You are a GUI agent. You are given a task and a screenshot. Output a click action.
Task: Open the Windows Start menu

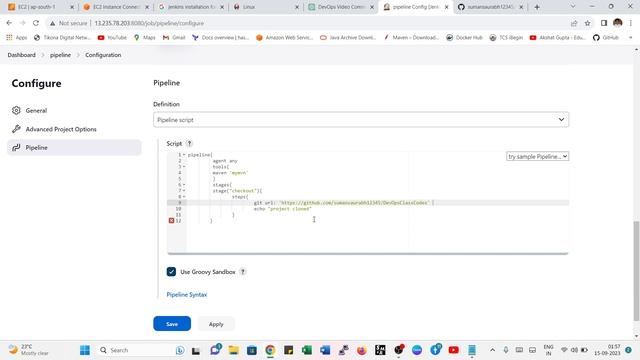(x=85, y=350)
